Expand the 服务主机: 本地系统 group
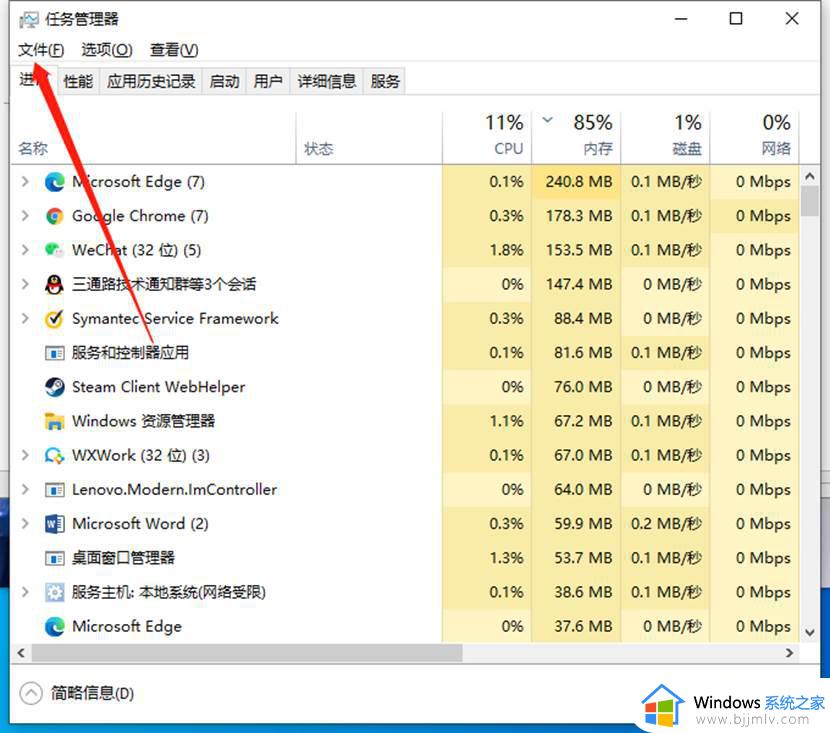This screenshot has width=830, height=733. [x=25, y=592]
